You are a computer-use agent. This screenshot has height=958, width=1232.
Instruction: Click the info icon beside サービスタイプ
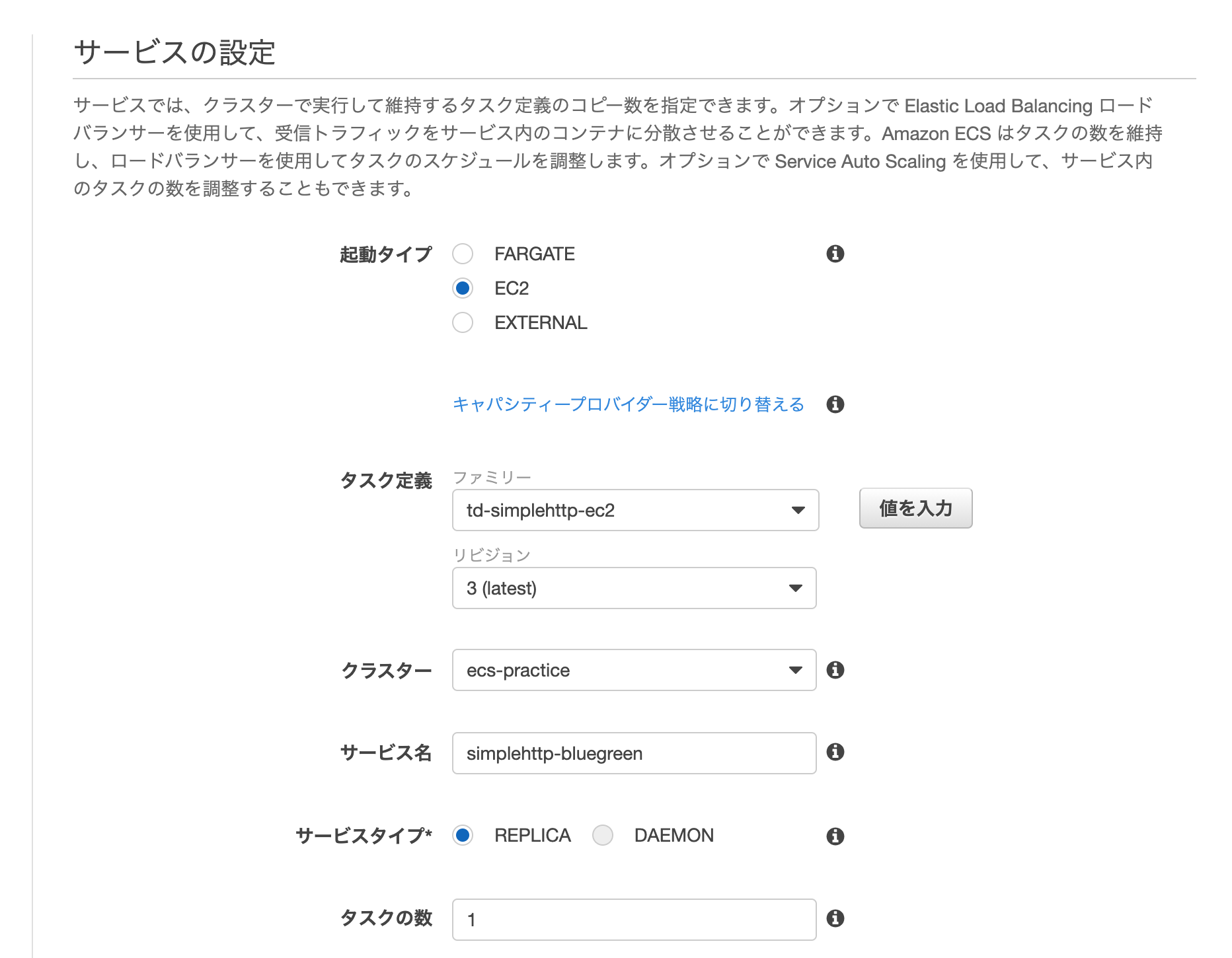point(836,835)
